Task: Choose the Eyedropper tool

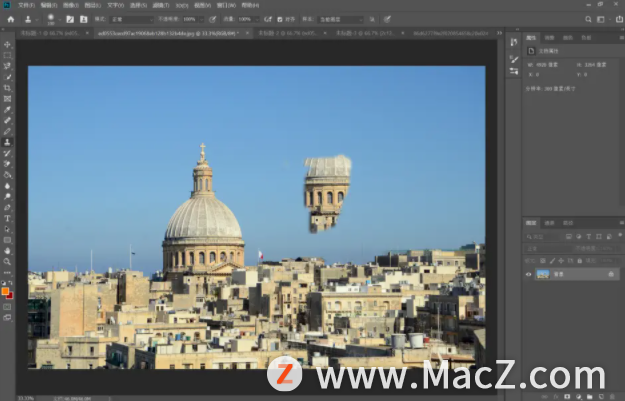Action: 7,110
